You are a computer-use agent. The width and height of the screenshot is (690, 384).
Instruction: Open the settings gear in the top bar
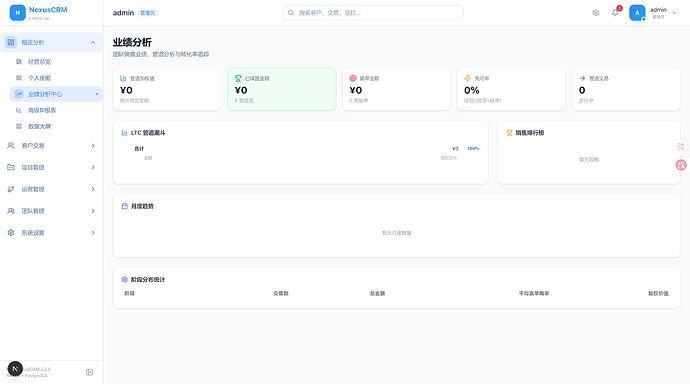[x=596, y=13]
